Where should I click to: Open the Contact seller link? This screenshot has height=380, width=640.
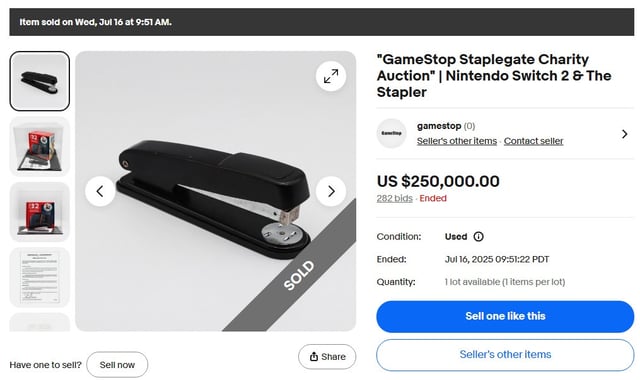click(x=533, y=141)
